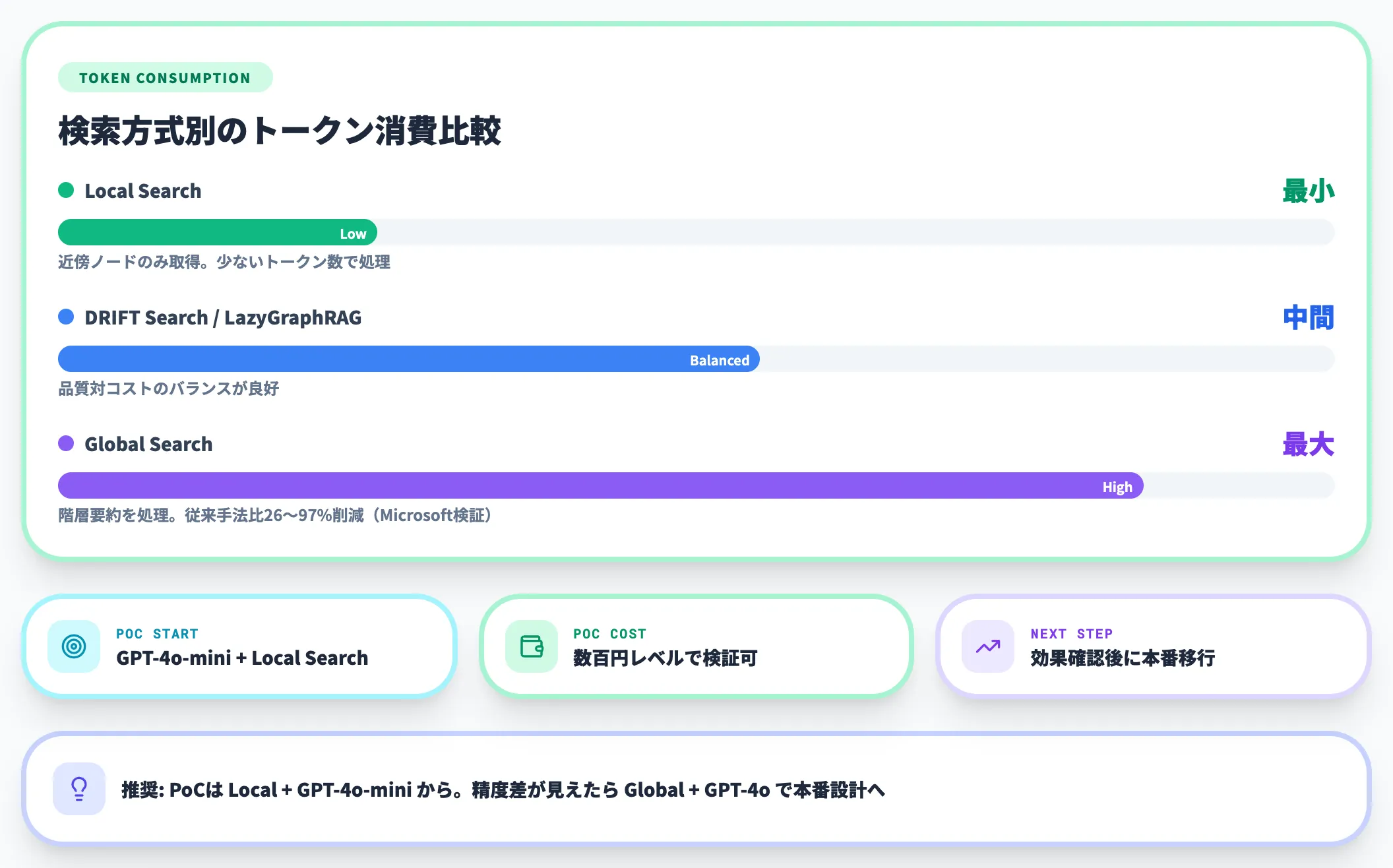This screenshot has height=868, width=1393.
Task: Open the 効果確認後に本番移行 card
Action: [1153, 646]
